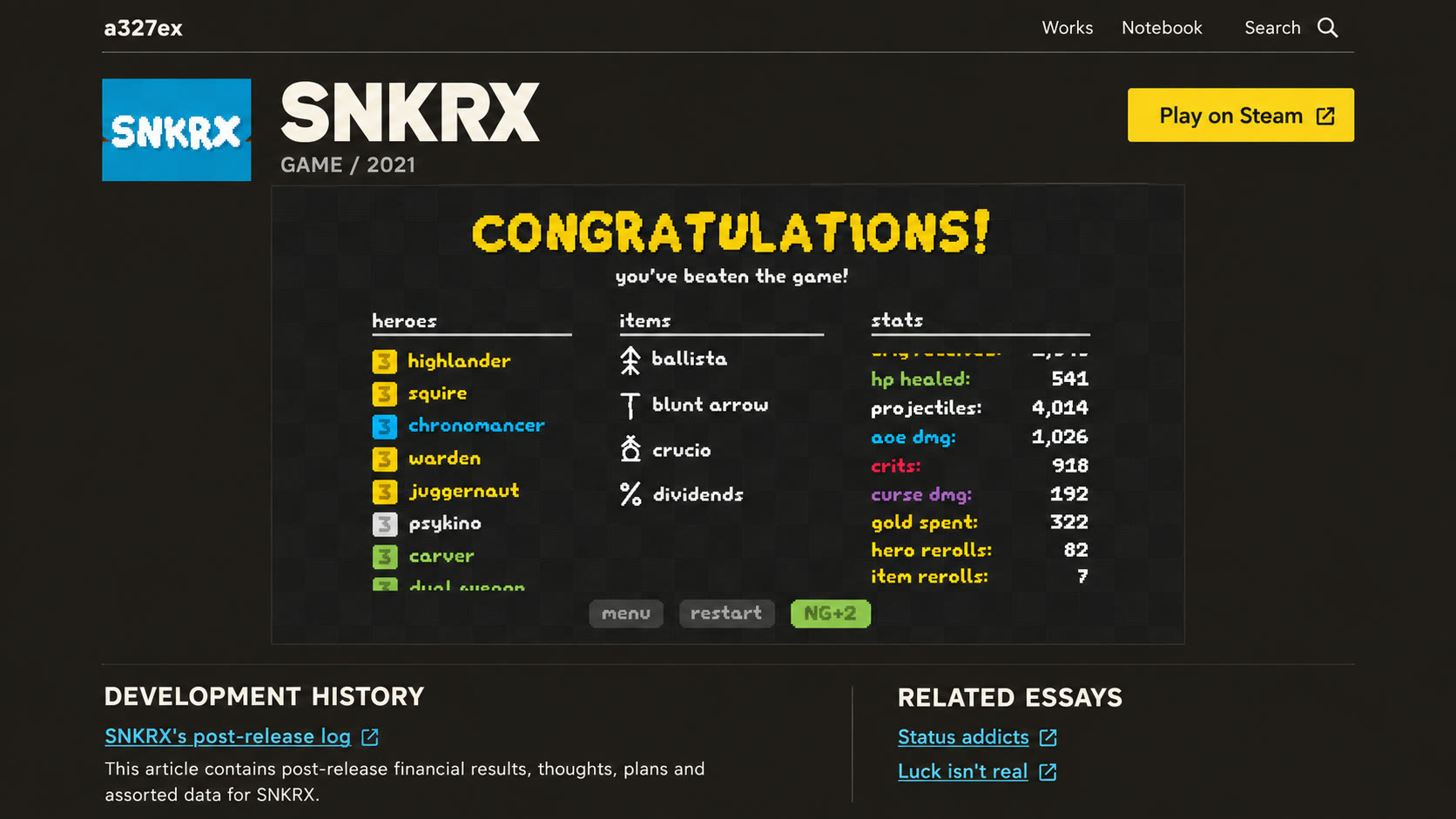Screen dimensions: 1456x819
Task: Select the carver hero name
Action: click(x=442, y=556)
